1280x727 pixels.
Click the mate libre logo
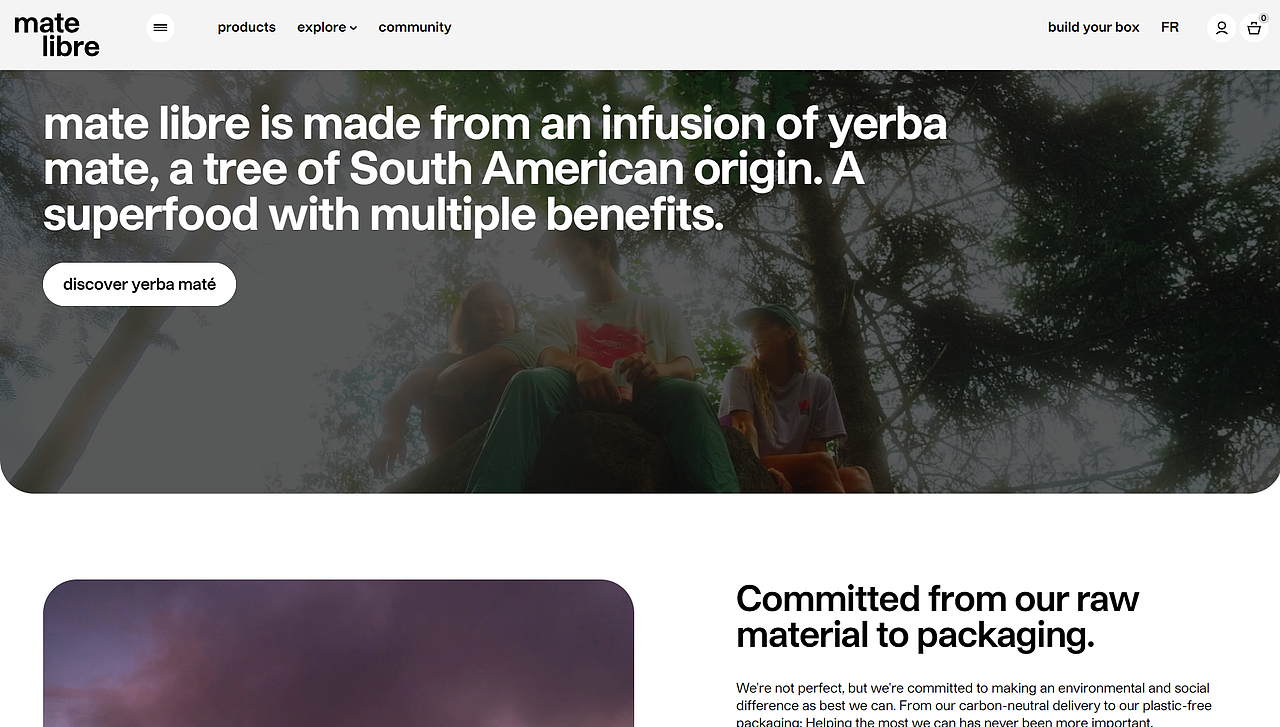(57, 35)
